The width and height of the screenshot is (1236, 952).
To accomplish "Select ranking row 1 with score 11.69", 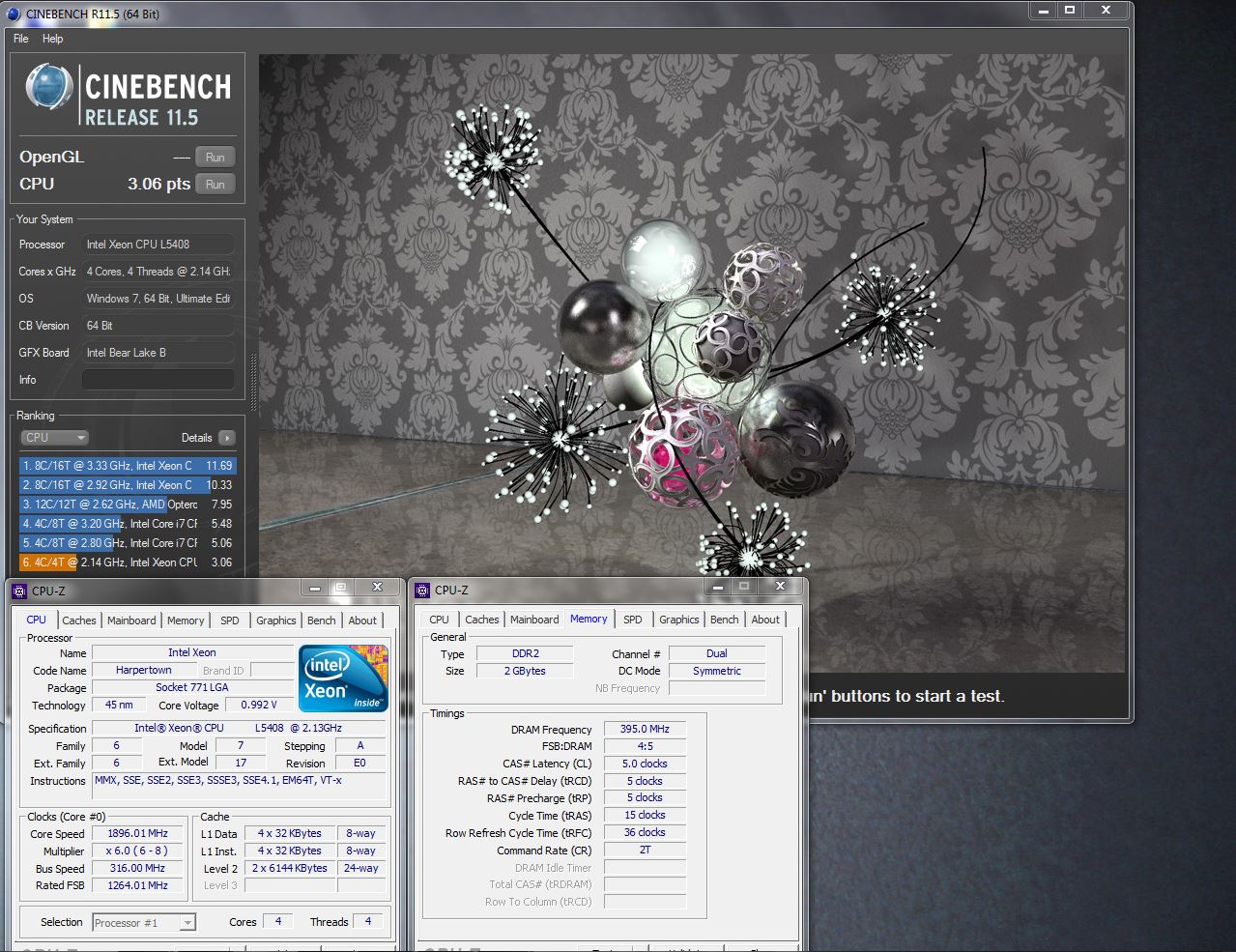I will 127,466.
